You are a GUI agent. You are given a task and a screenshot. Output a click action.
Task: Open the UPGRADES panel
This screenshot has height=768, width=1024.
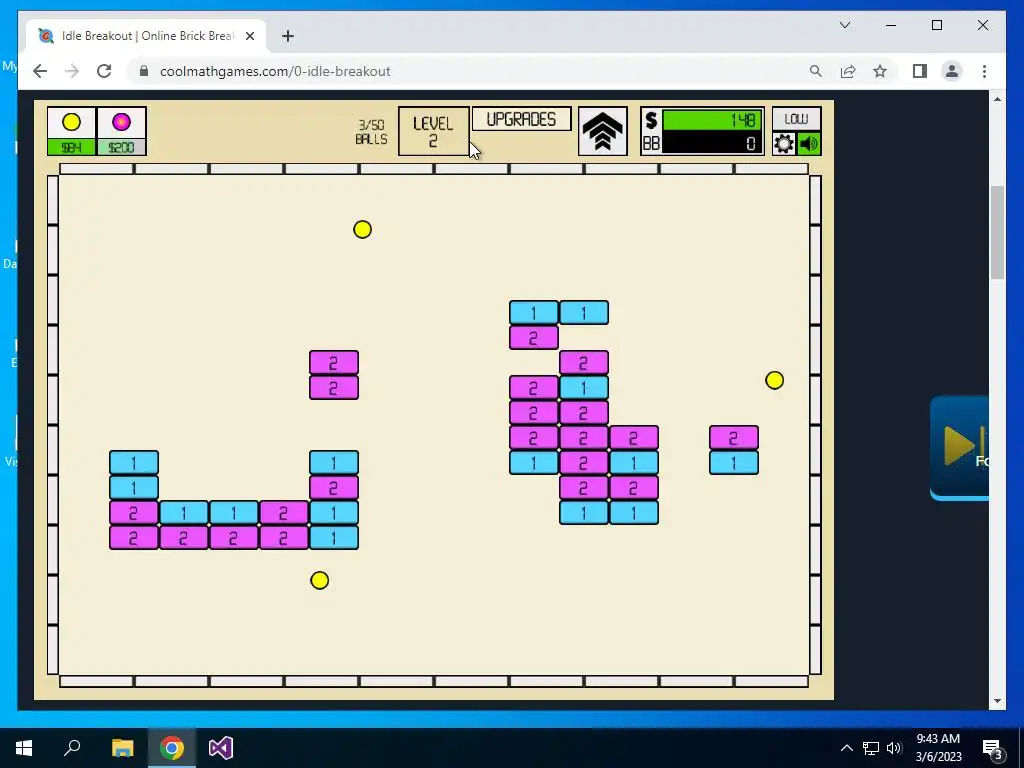[x=521, y=120]
